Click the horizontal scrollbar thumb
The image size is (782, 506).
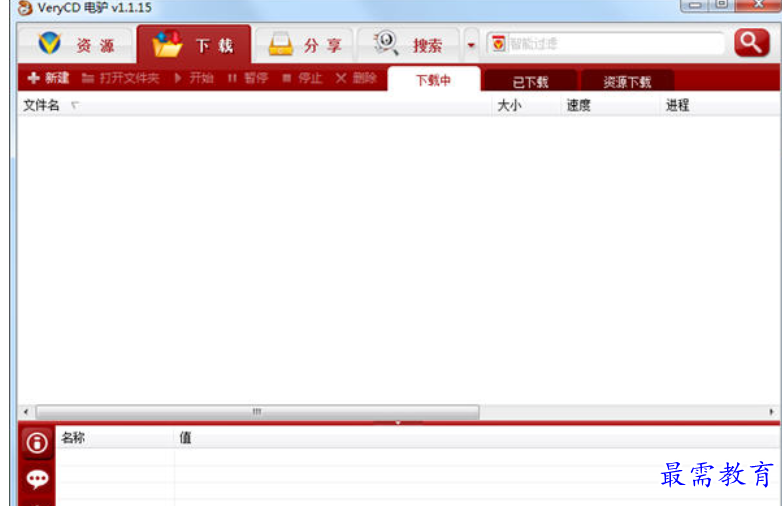tap(257, 412)
